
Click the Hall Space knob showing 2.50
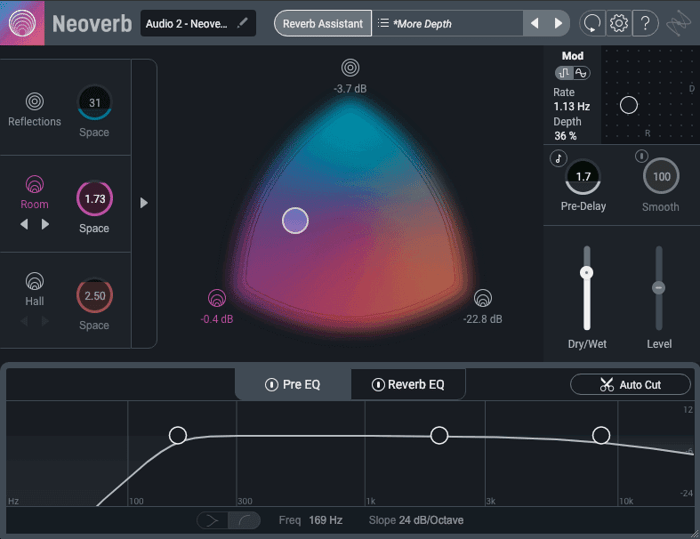(95, 296)
